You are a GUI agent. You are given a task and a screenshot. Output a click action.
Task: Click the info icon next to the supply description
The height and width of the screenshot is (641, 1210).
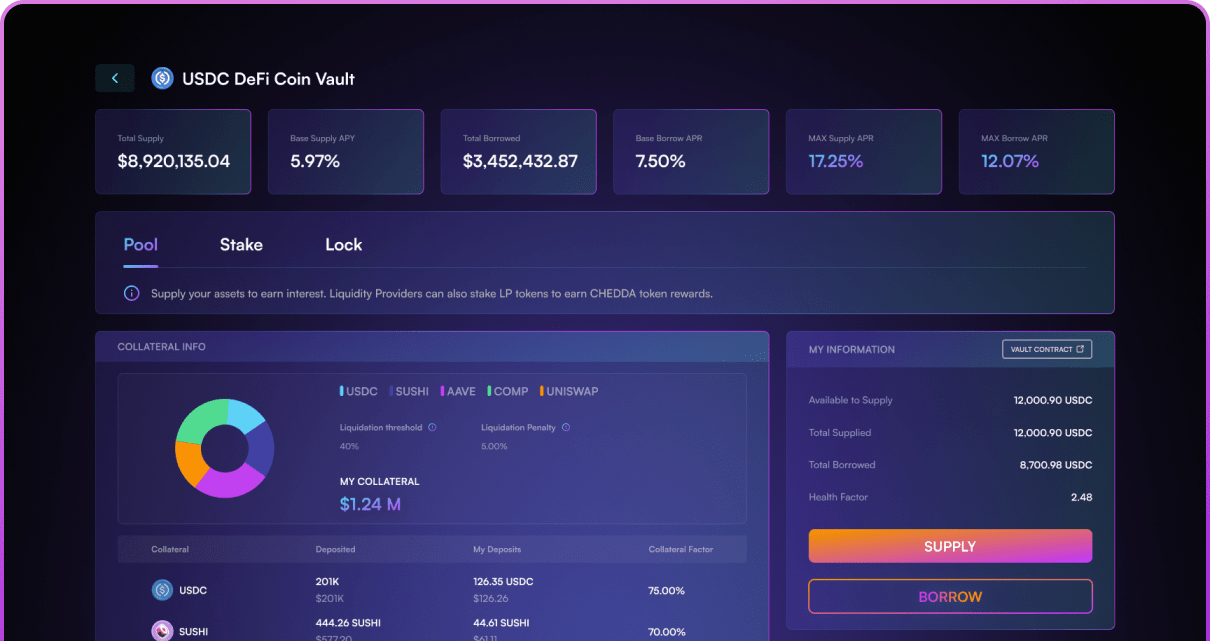point(131,292)
